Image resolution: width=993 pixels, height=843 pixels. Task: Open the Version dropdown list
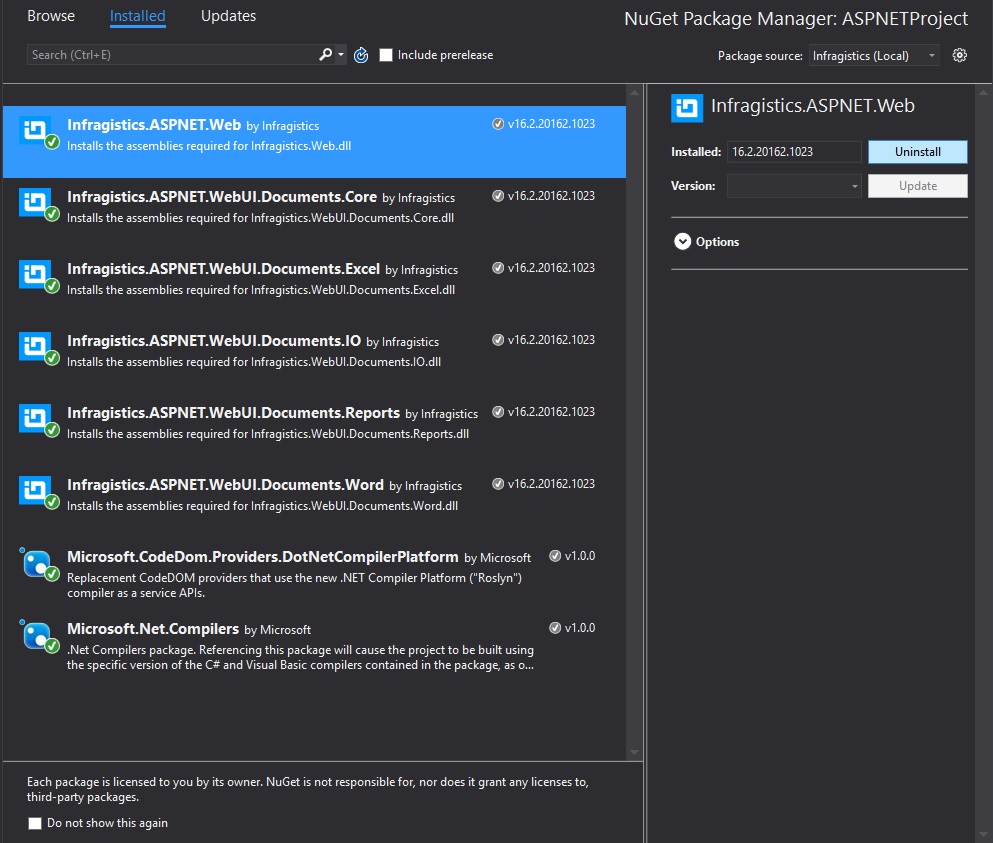coord(794,186)
